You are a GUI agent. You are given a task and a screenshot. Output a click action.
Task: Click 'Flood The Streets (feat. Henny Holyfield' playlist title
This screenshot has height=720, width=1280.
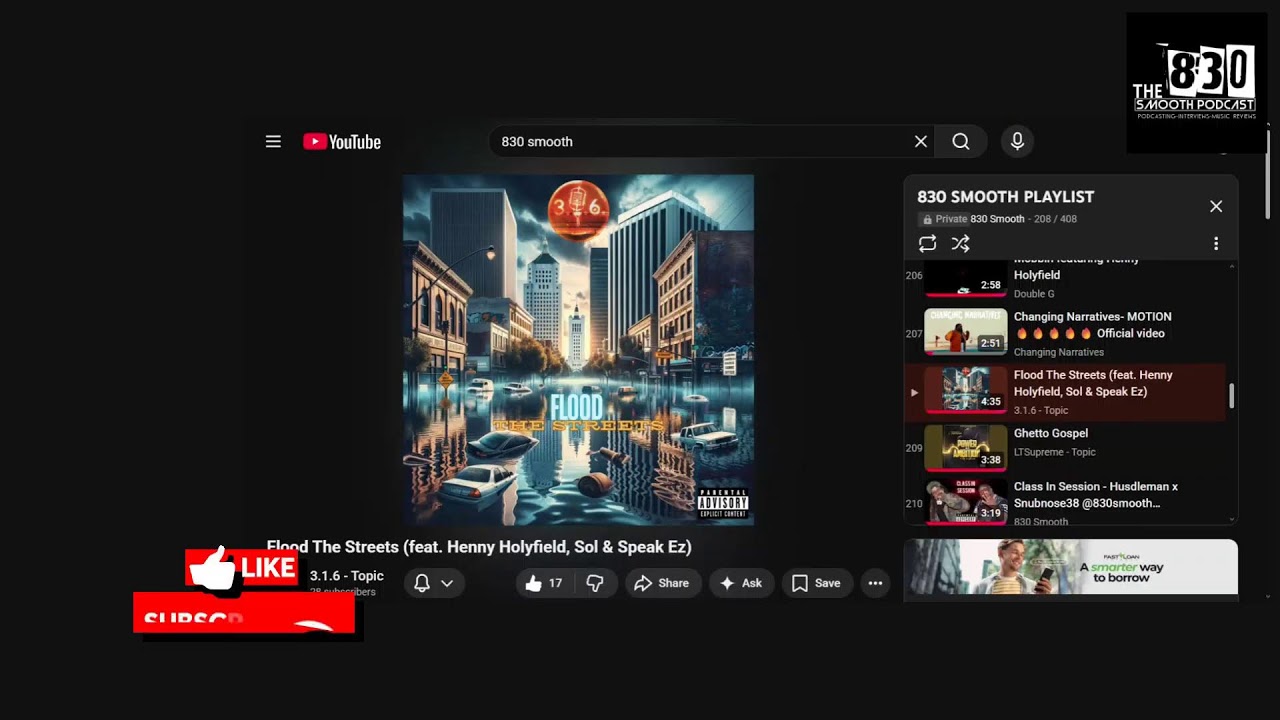[x=1093, y=383]
